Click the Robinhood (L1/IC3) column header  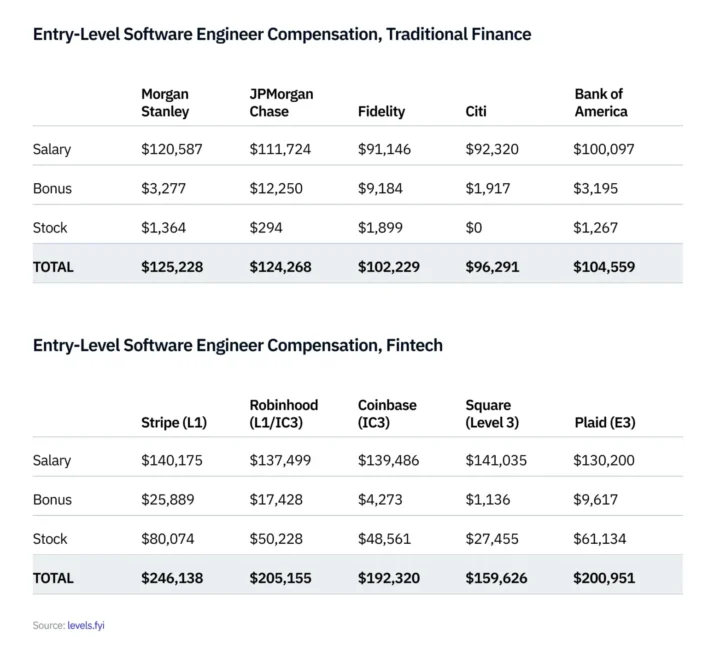tap(284, 414)
